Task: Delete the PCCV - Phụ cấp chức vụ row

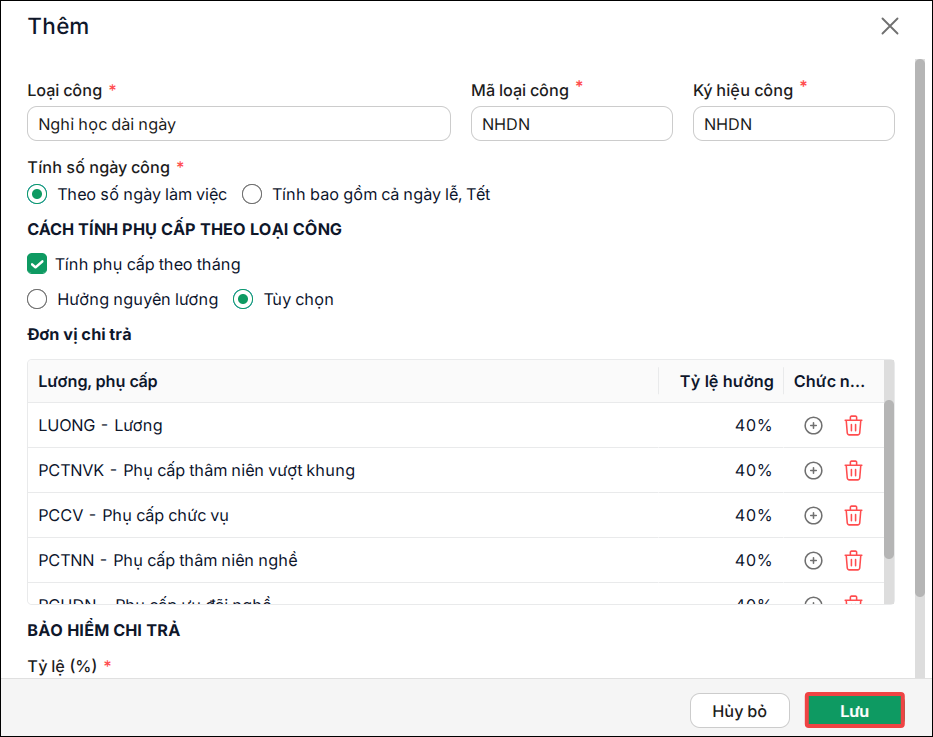Action: (853, 515)
